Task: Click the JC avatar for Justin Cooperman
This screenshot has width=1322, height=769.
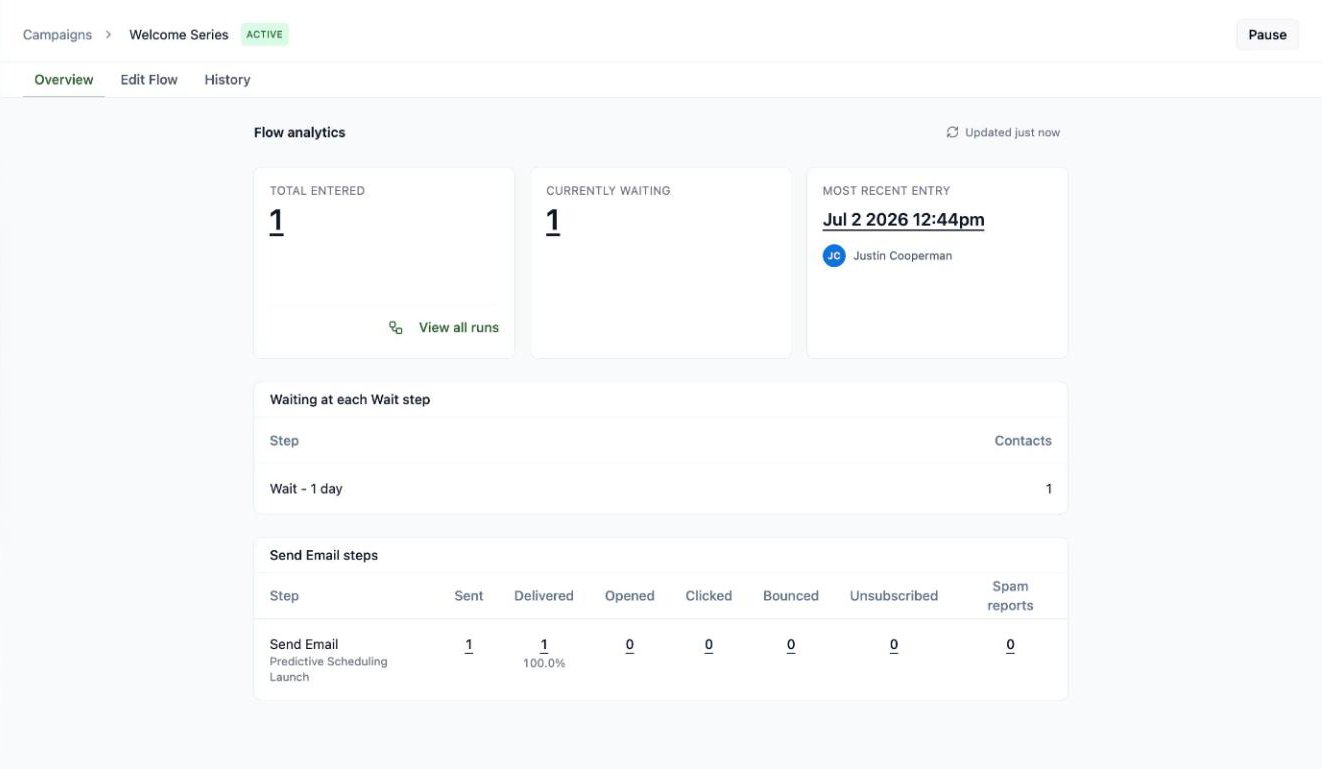Action: tap(834, 256)
